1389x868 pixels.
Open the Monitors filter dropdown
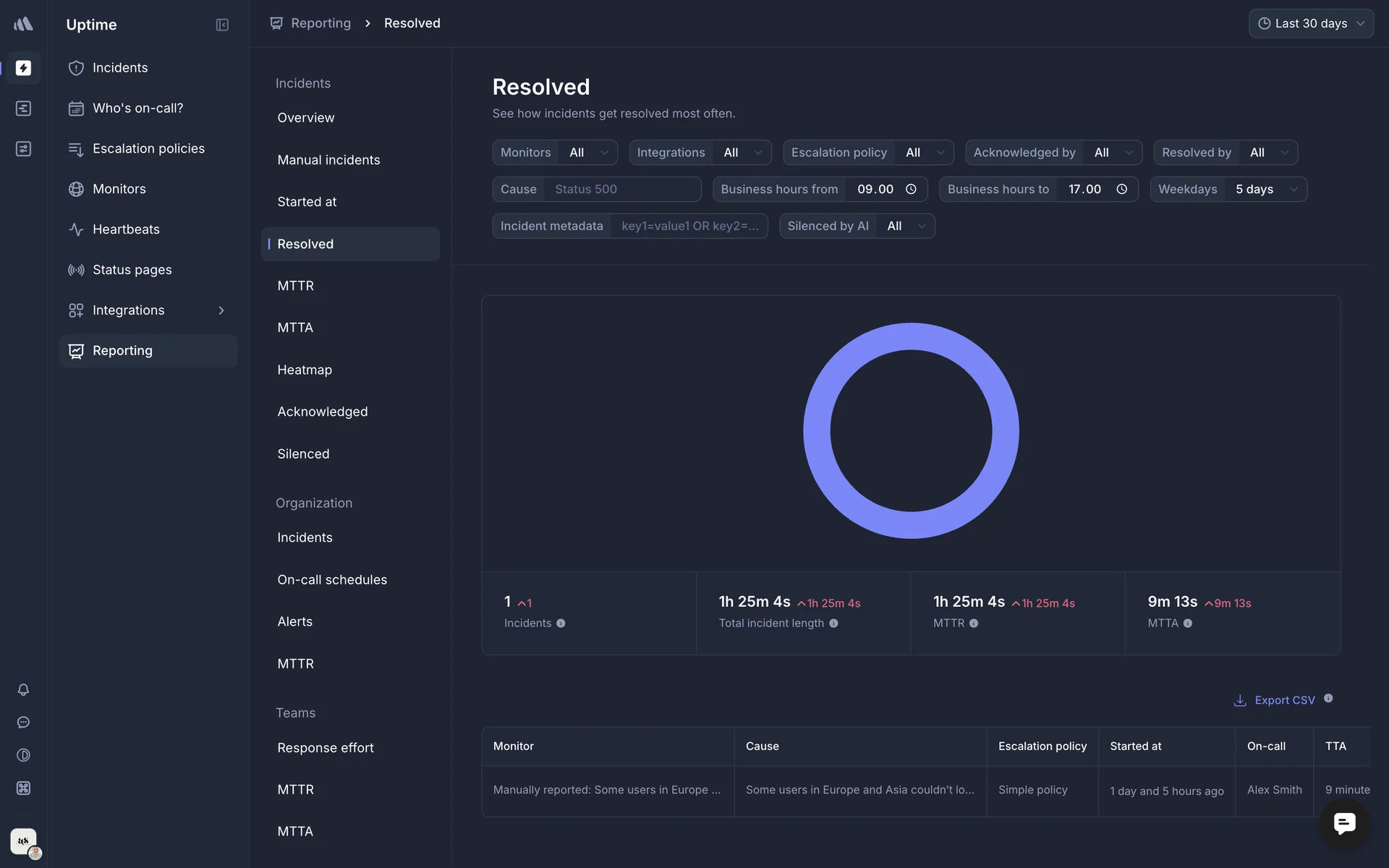point(589,153)
